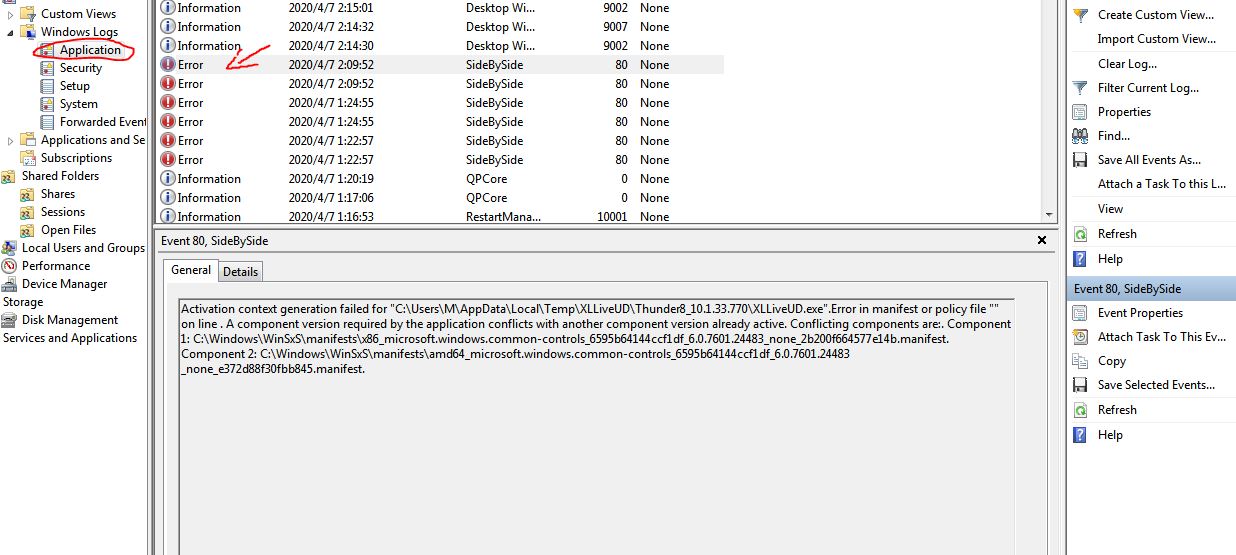Click the Filter Current Log funnel icon

(x=1080, y=88)
